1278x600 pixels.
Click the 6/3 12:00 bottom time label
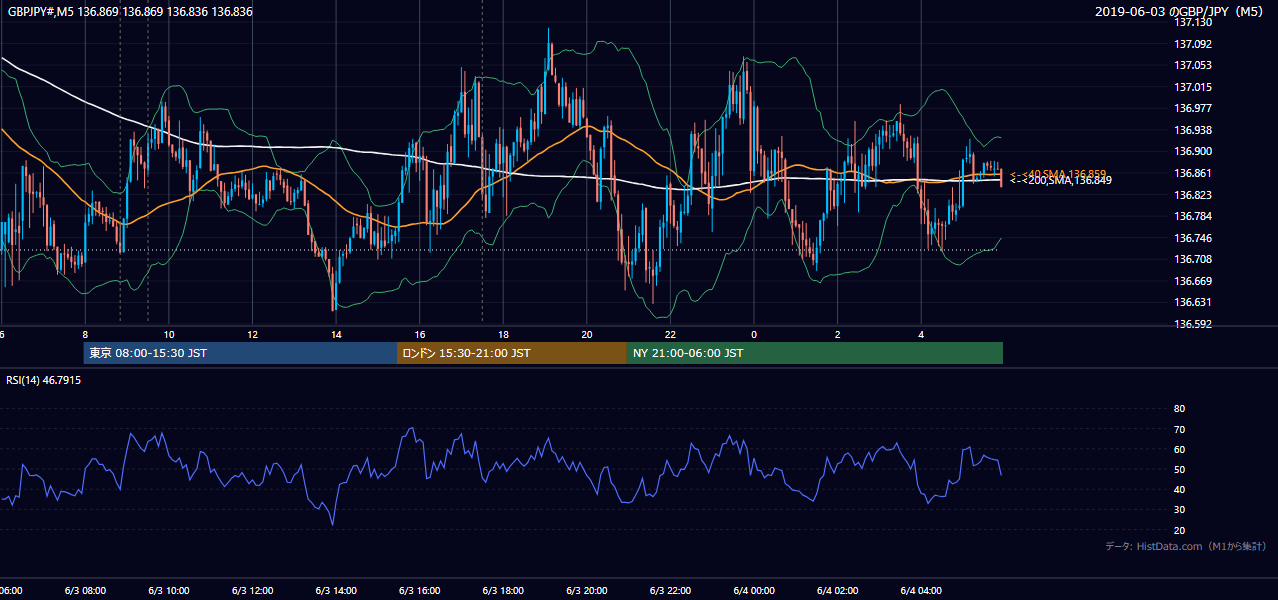pos(253,591)
